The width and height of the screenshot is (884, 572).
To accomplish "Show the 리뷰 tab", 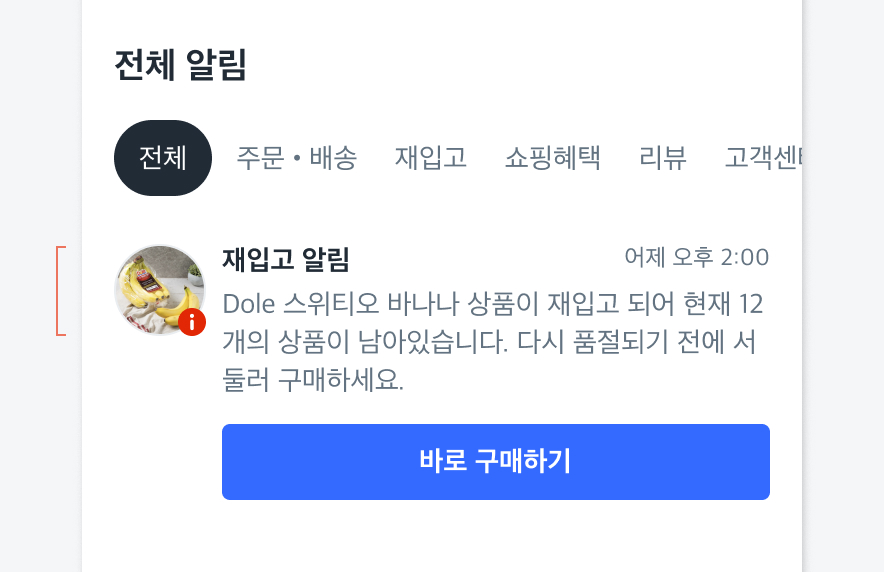I will [663, 158].
